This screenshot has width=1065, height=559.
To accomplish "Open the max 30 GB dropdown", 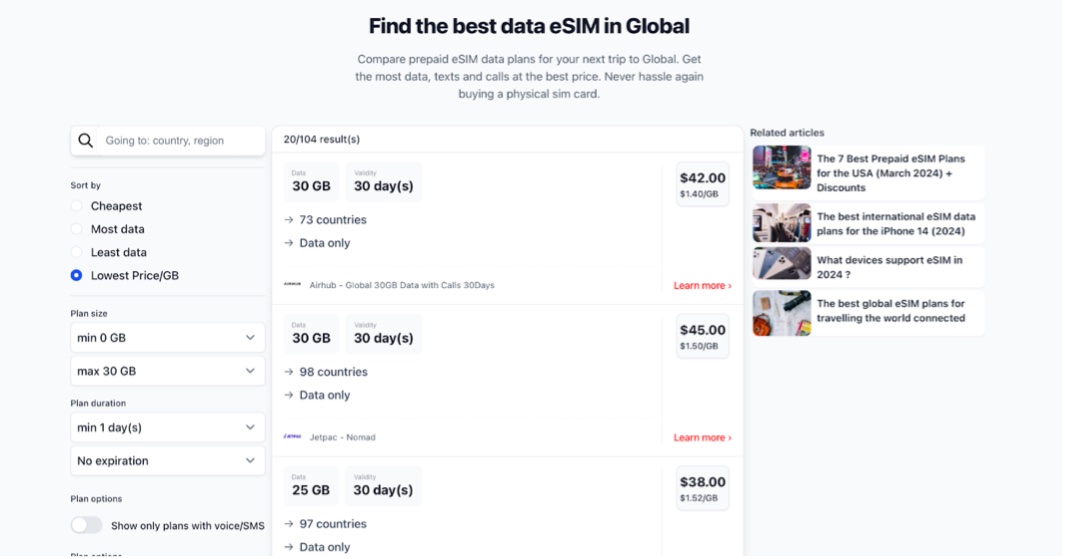I will point(168,371).
